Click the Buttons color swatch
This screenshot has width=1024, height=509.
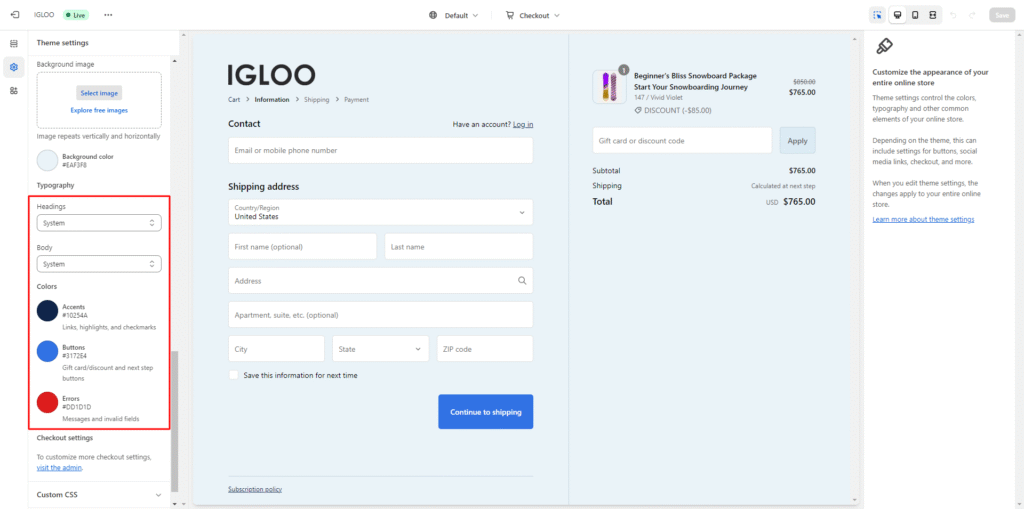(x=47, y=351)
